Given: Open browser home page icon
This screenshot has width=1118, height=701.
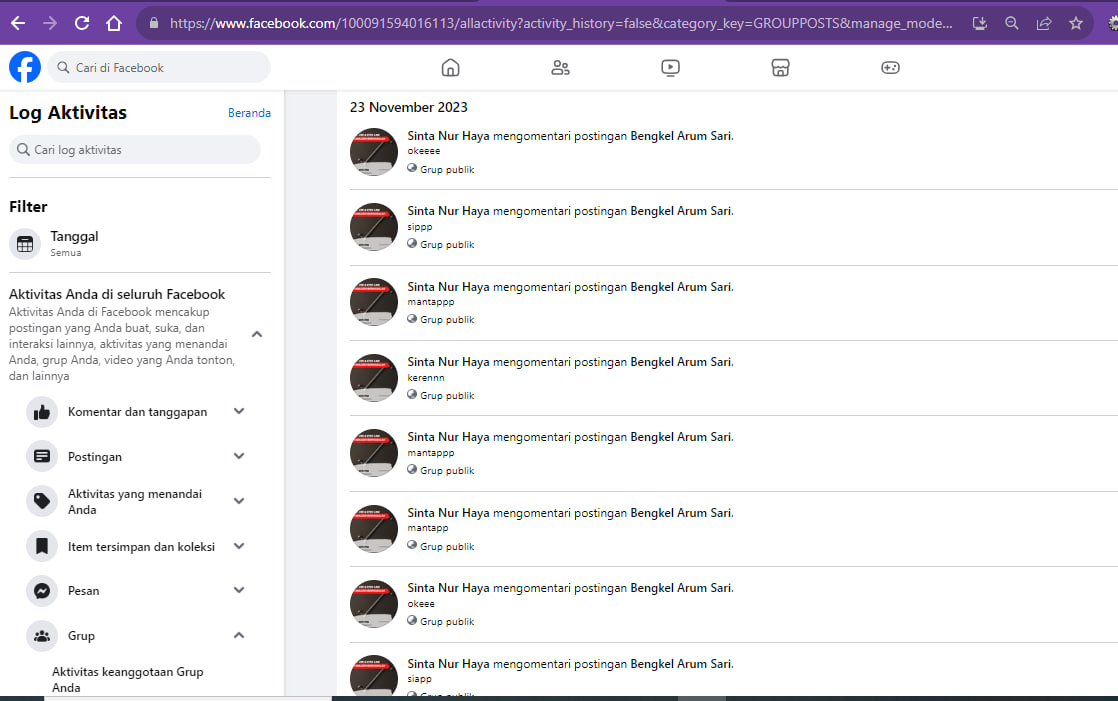Looking at the screenshot, I should pos(114,24).
